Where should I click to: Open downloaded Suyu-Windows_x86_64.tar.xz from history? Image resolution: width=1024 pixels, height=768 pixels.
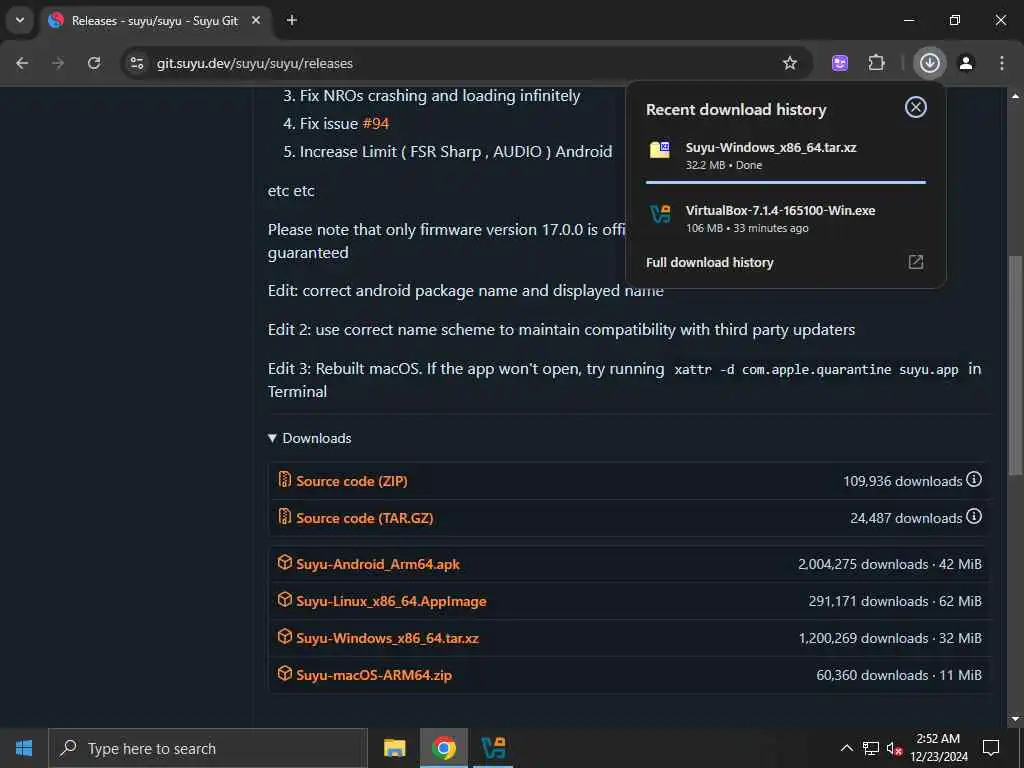[x=771, y=148]
